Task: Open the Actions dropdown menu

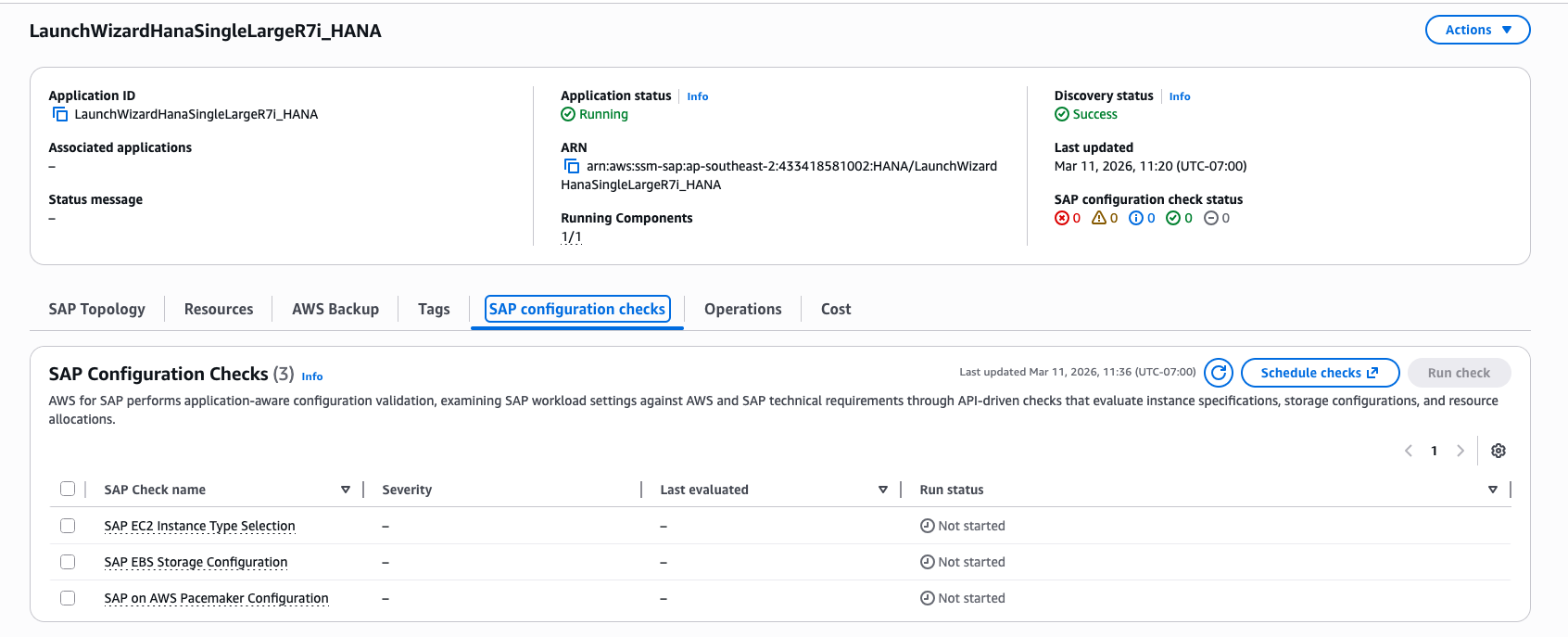Action: tap(1477, 30)
